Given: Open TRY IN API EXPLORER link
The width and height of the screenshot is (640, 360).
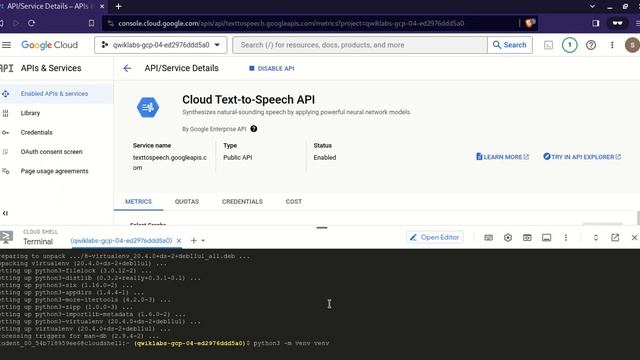Looking at the screenshot, I should (x=582, y=157).
